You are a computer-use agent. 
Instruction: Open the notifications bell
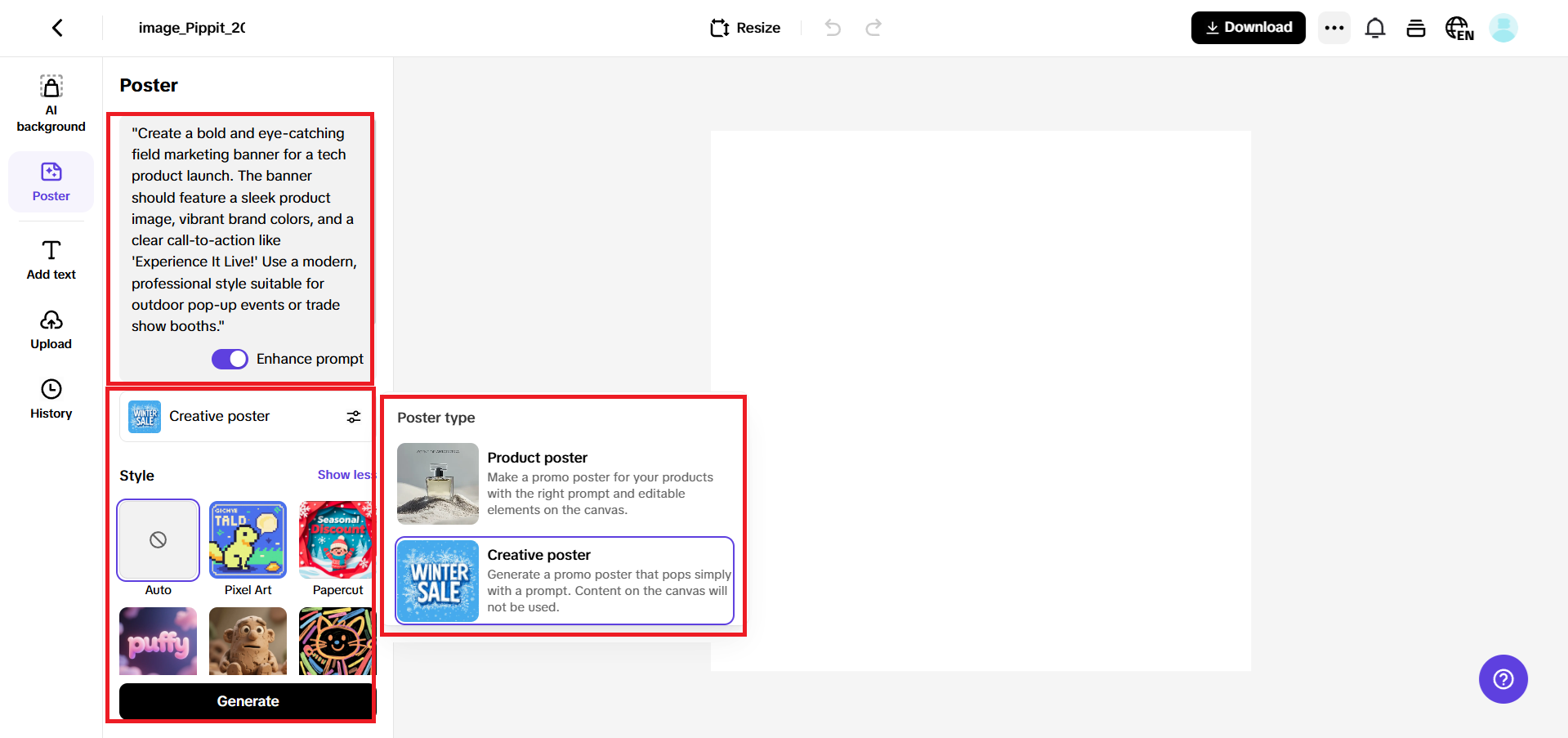tap(1375, 28)
